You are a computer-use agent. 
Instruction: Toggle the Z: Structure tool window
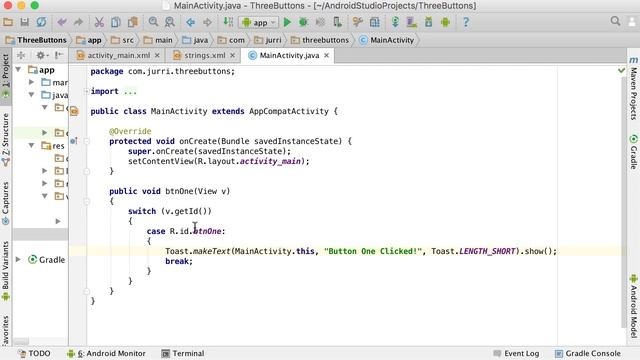pyautogui.click(x=6, y=139)
